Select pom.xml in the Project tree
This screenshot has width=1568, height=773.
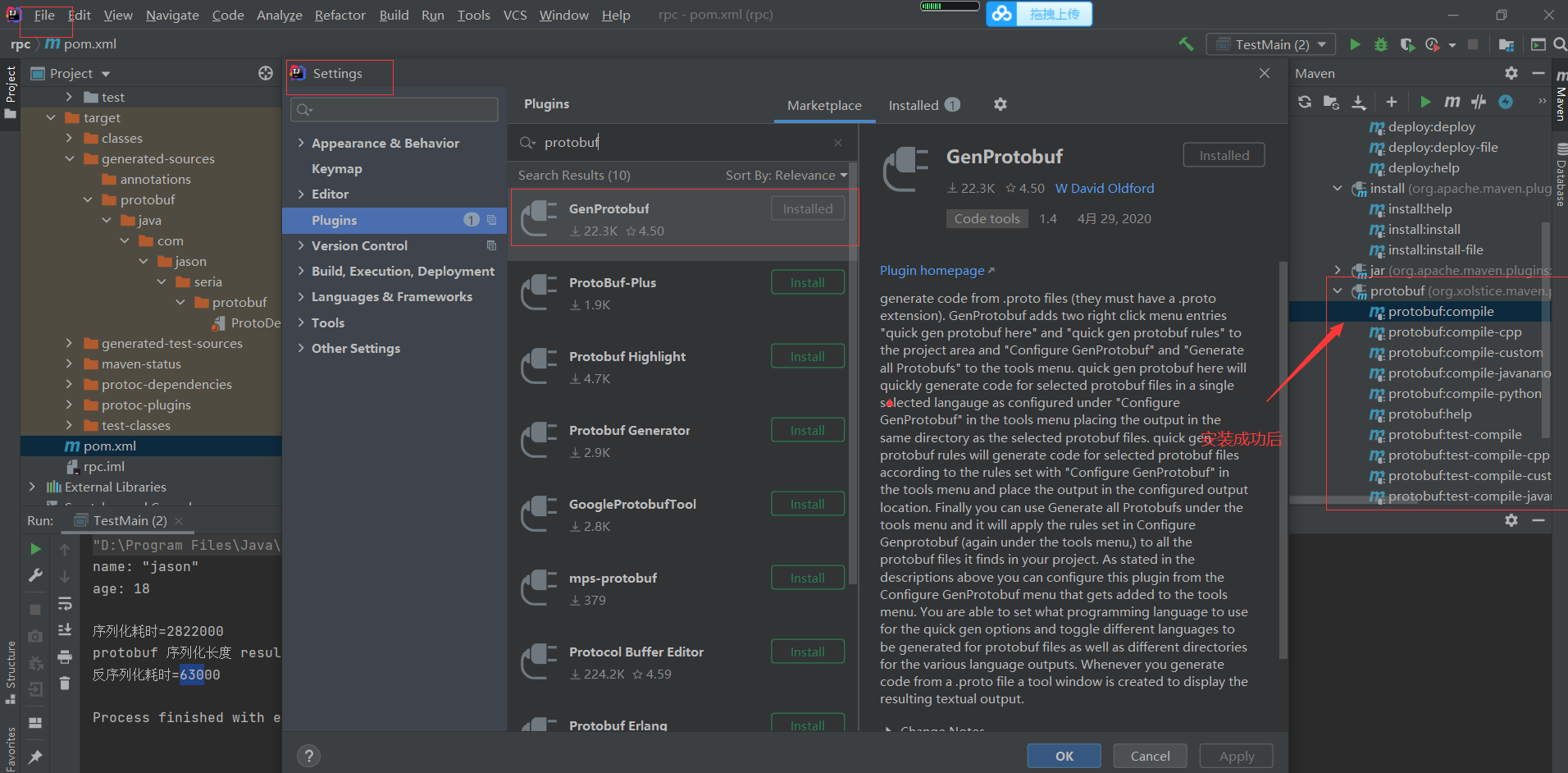(110, 446)
